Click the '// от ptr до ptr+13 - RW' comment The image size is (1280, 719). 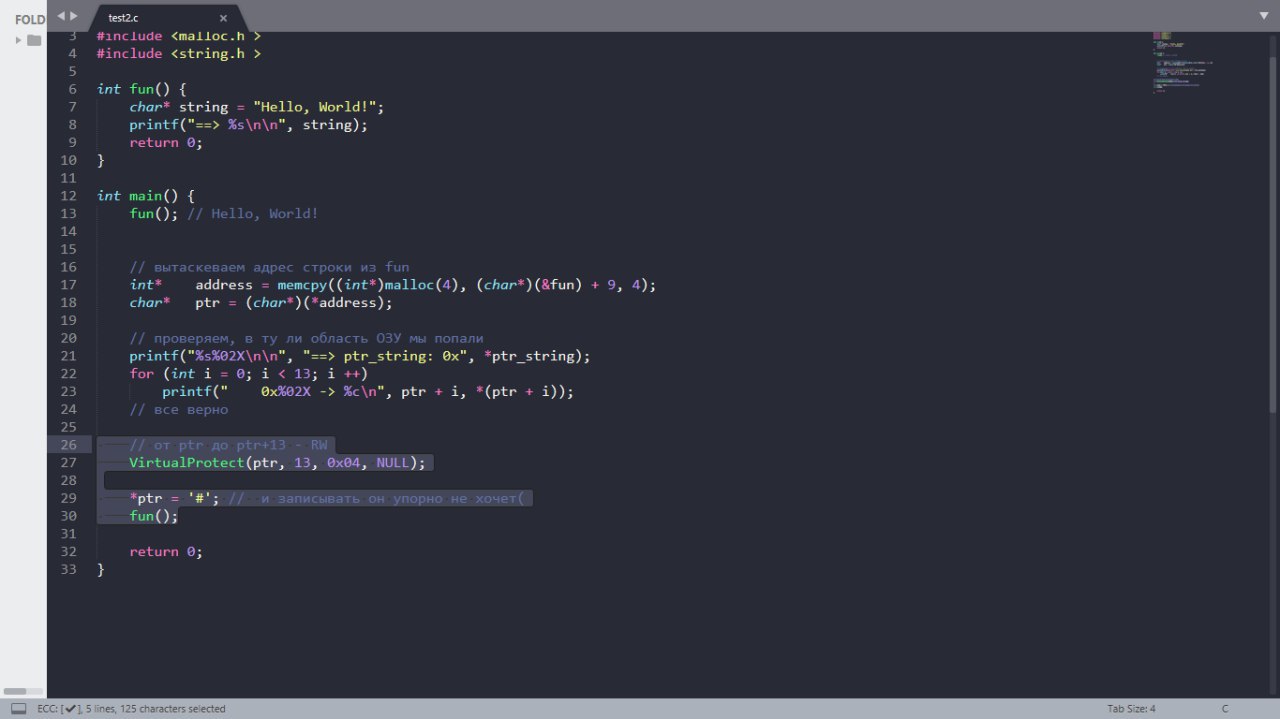click(x=228, y=445)
